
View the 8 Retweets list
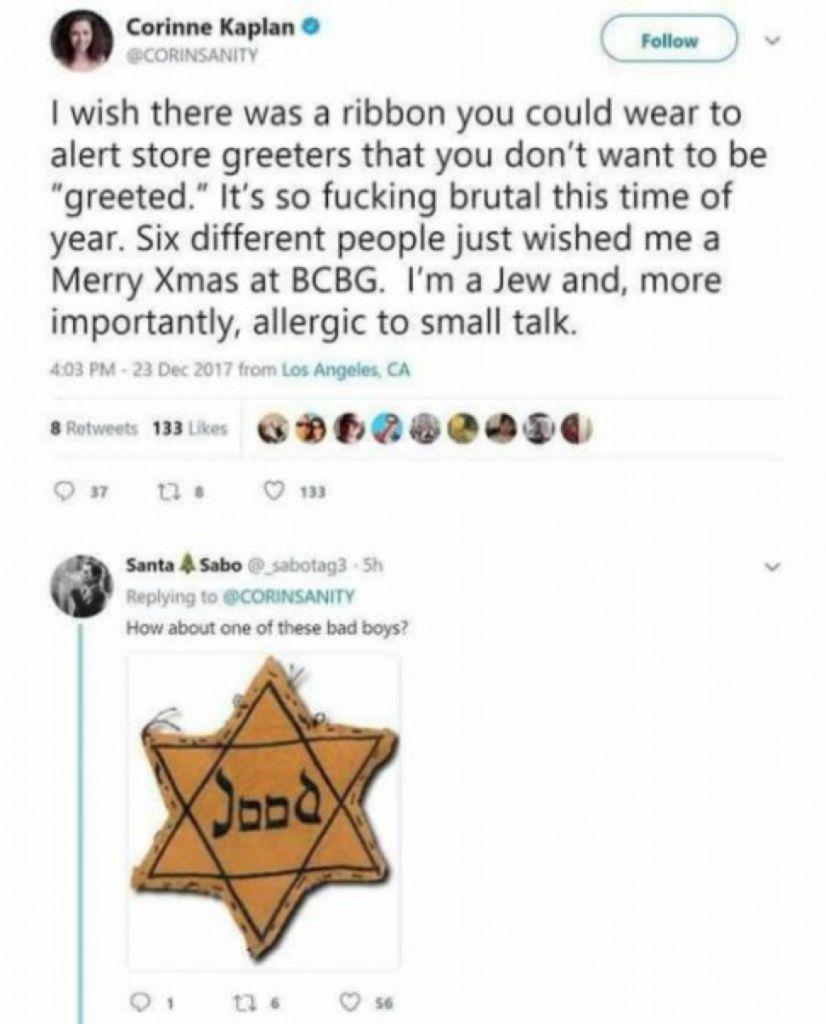coord(94,428)
